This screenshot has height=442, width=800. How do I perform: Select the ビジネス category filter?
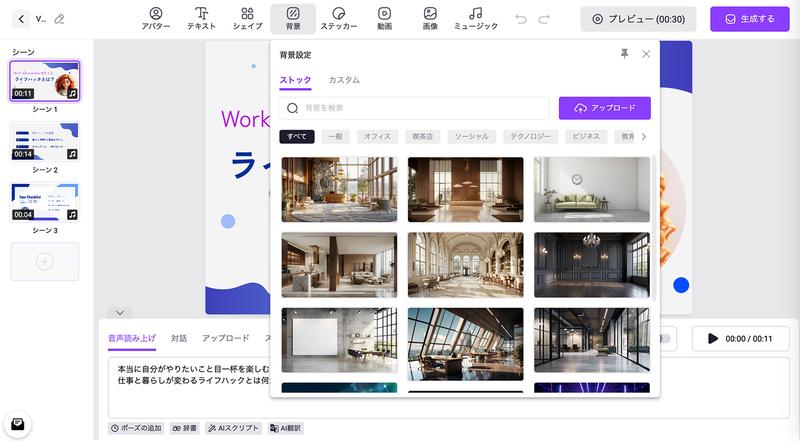click(x=587, y=136)
